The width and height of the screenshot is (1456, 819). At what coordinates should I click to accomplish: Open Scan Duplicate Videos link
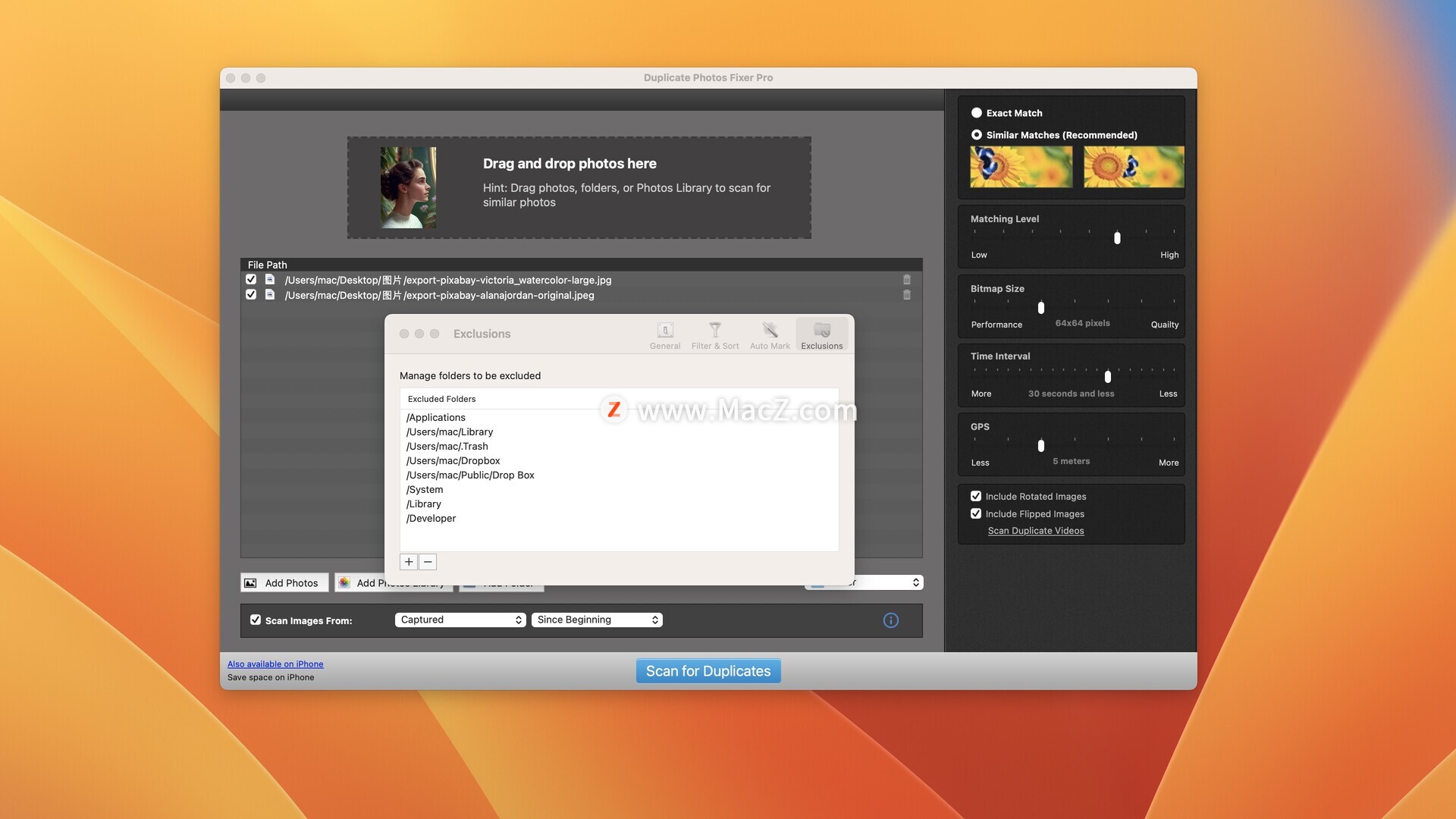pos(1036,531)
